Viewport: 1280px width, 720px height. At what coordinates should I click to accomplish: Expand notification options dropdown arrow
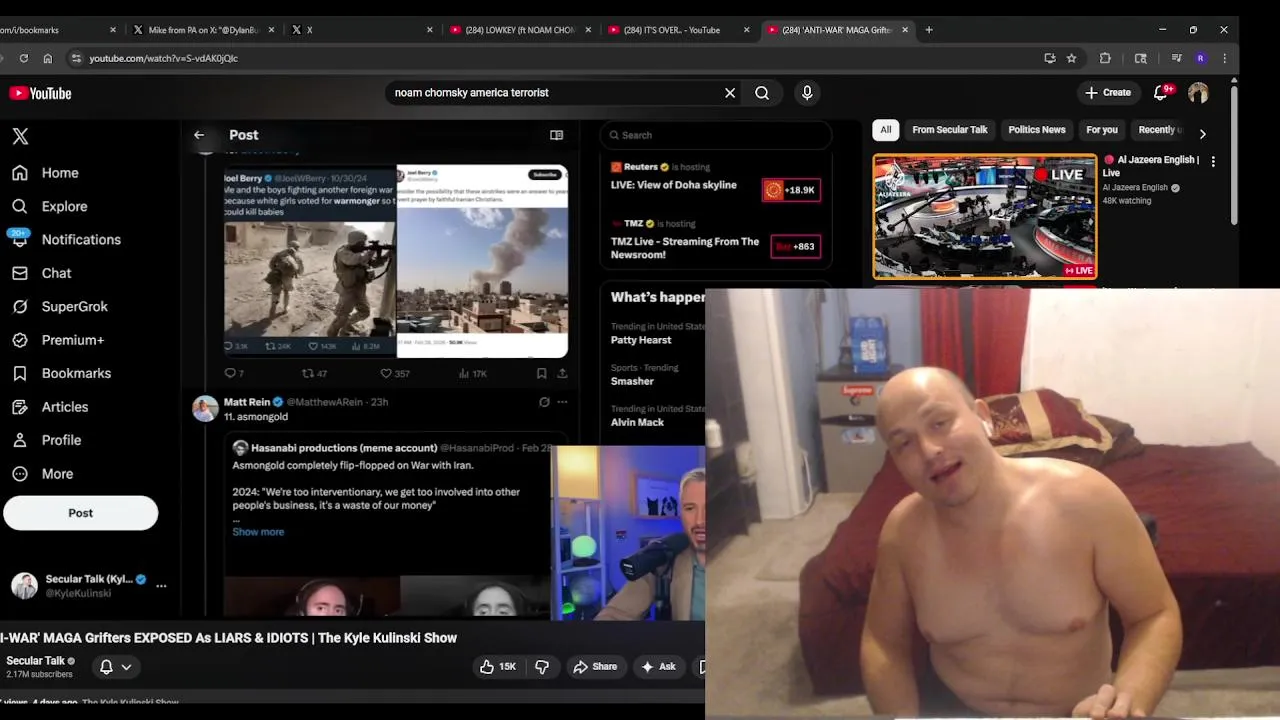point(126,667)
